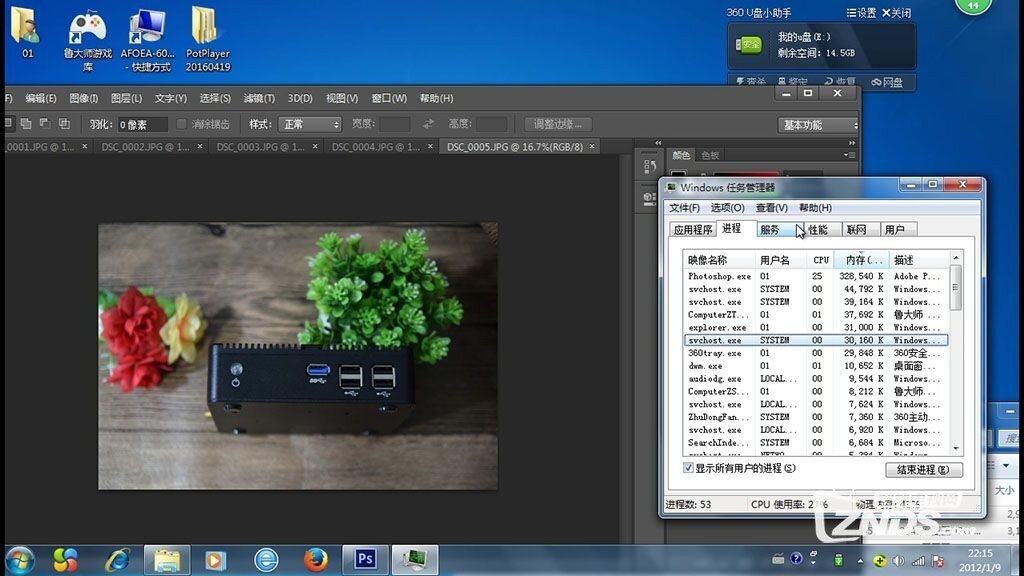Click the open photo on Photoshop canvas
The height and width of the screenshot is (576, 1024).
(298, 356)
